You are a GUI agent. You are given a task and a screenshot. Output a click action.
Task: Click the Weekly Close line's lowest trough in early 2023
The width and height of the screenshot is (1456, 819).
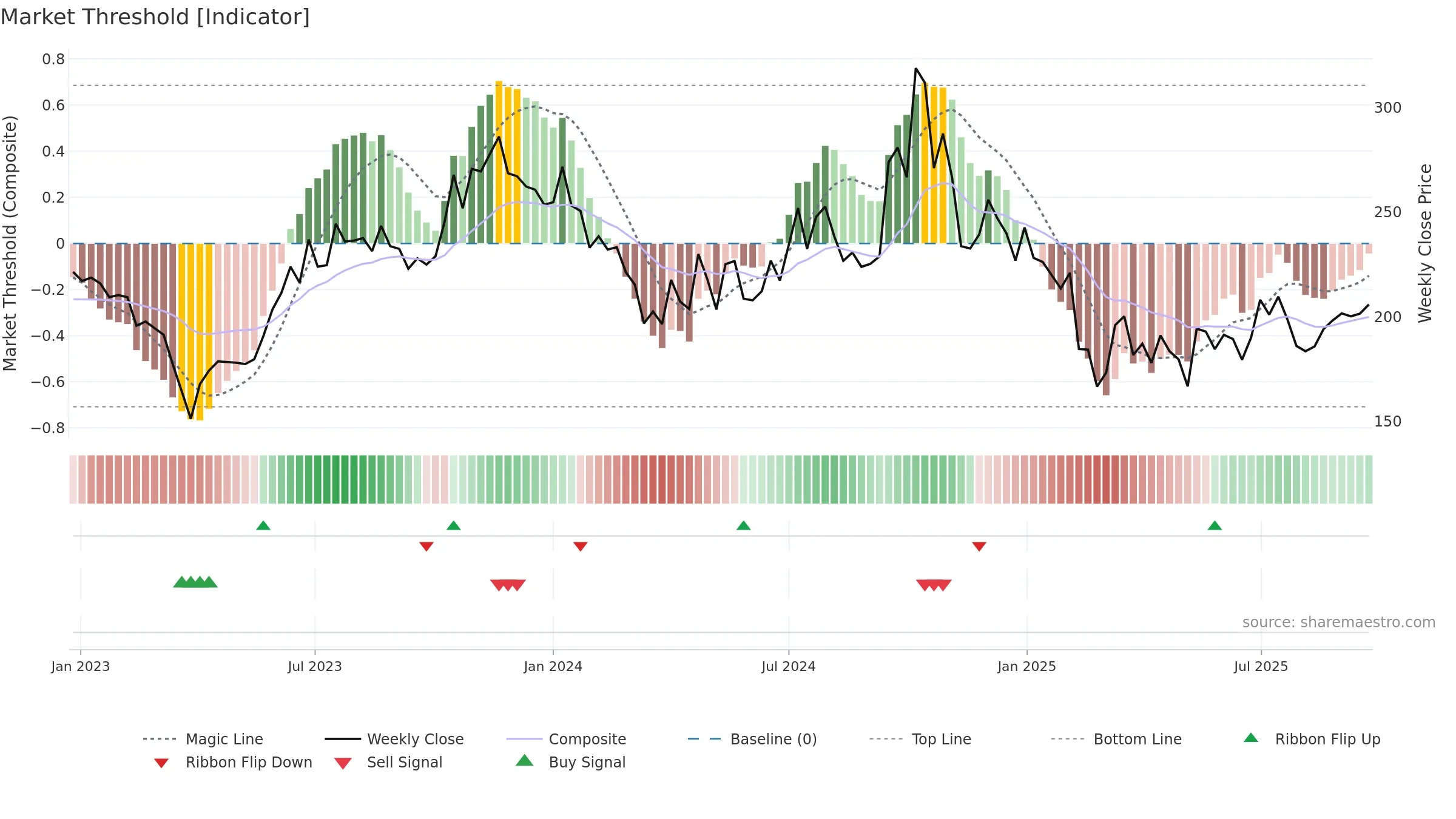[x=191, y=418]
